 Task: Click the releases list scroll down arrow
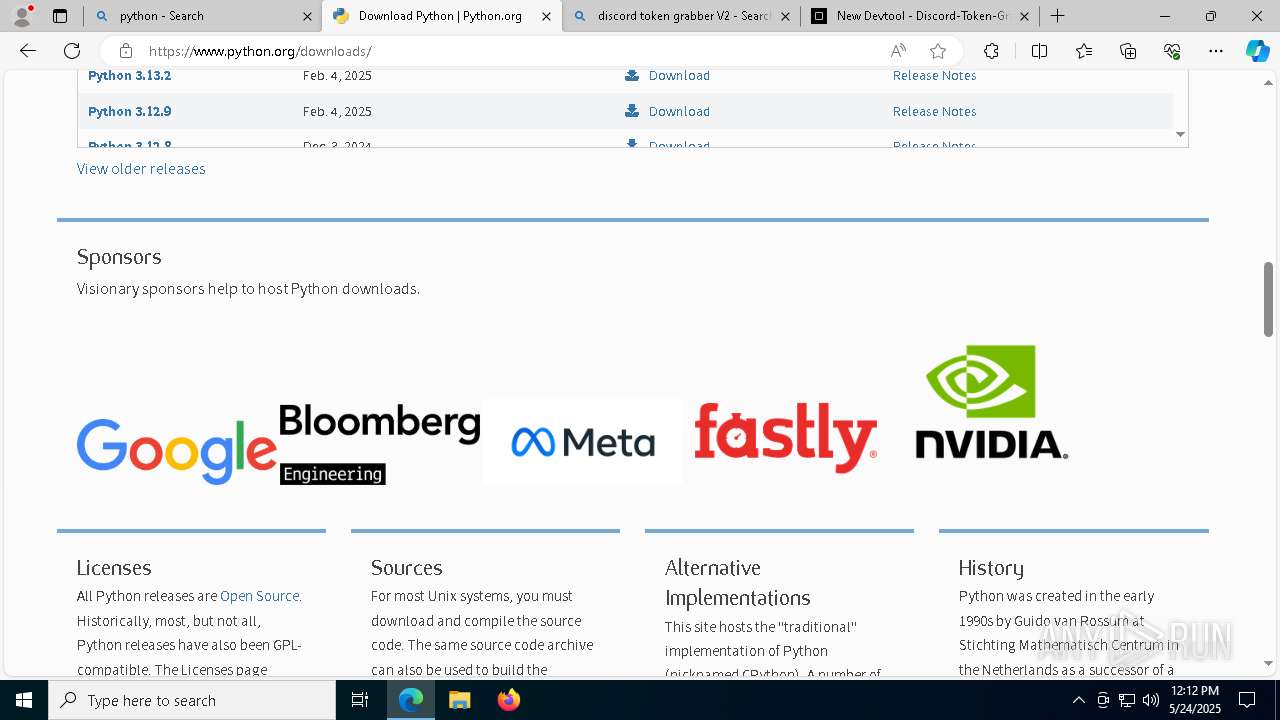point(1180,134)
